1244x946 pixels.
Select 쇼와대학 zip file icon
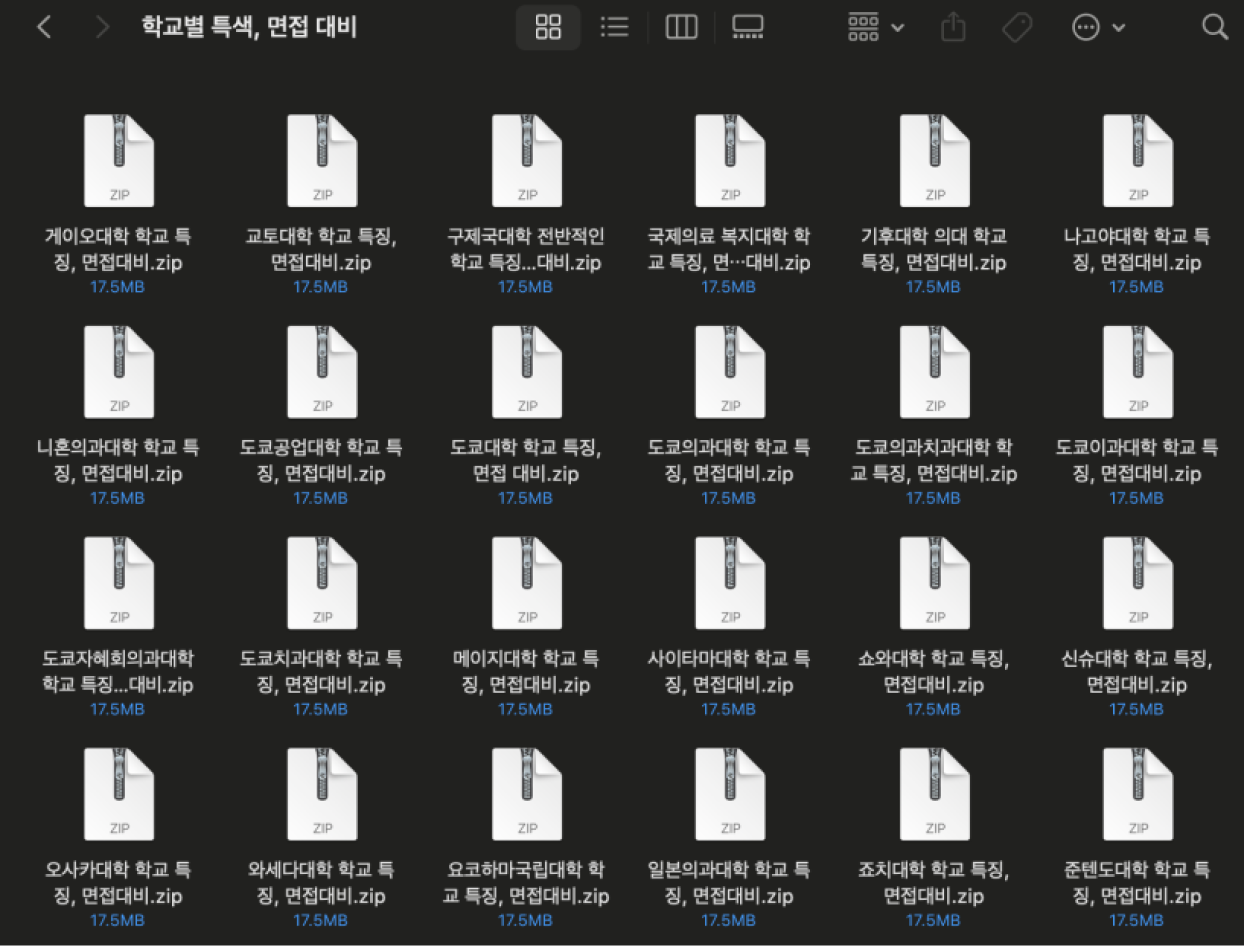click(934, 583)
